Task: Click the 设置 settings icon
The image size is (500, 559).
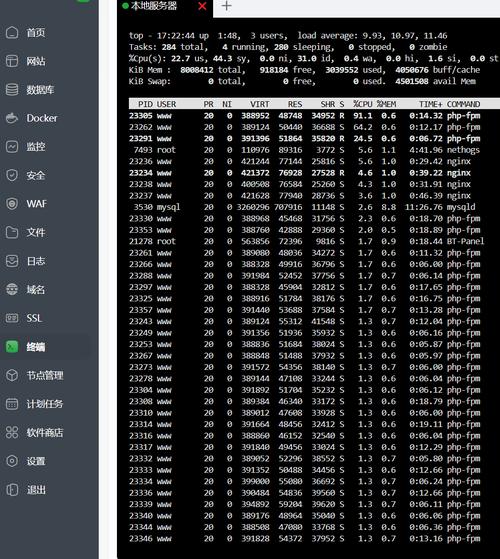Action: pos(12,461)
